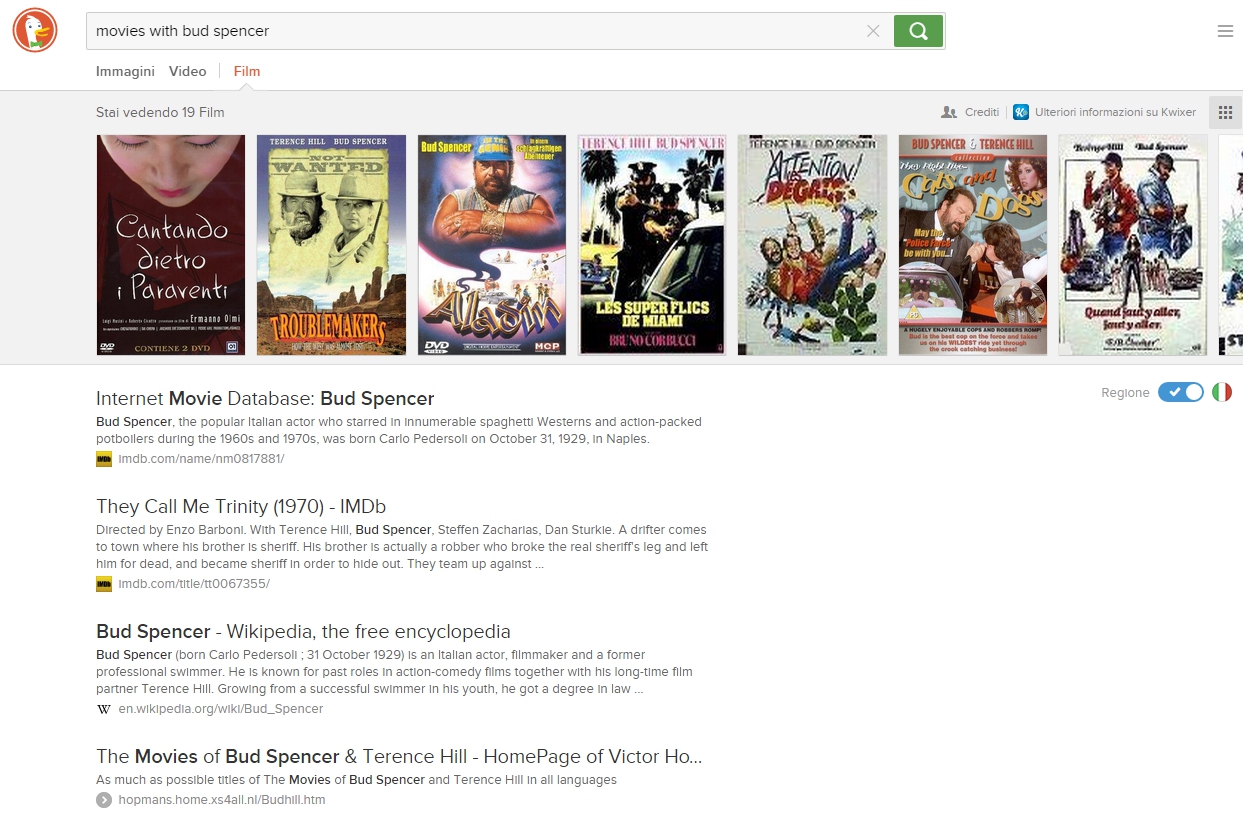Open the hamburger menu
The width and height of the screenshot is (1243, 826).
(x=1225, y=31)
